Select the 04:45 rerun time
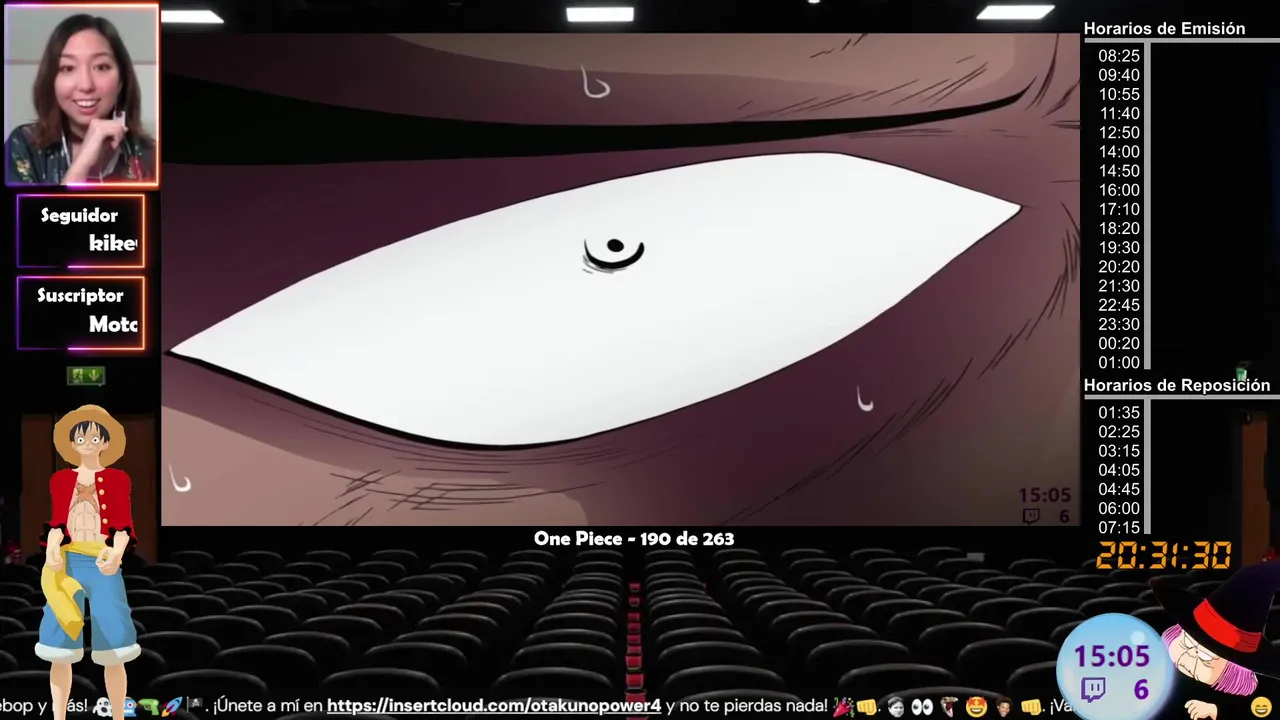This screenshot has width=1280, height=720. point(1119,489)
